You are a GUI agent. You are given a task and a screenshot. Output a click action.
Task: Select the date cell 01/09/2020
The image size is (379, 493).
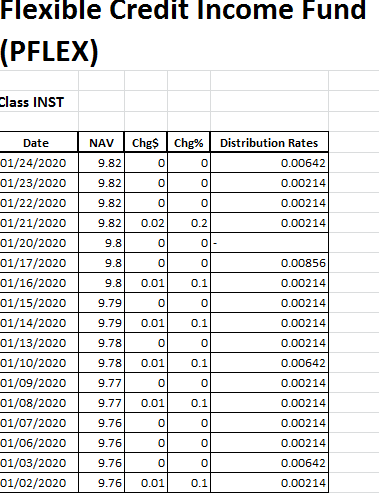tap(39, 383)
